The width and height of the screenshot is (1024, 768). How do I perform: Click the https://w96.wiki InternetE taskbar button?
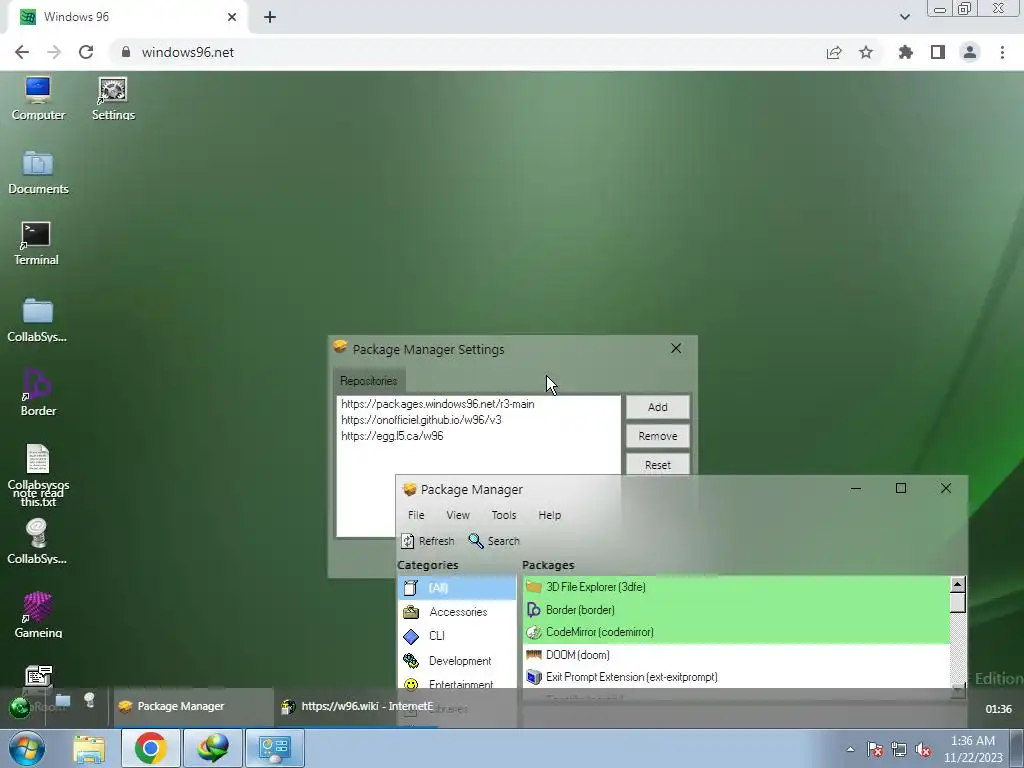click(357, 706)
